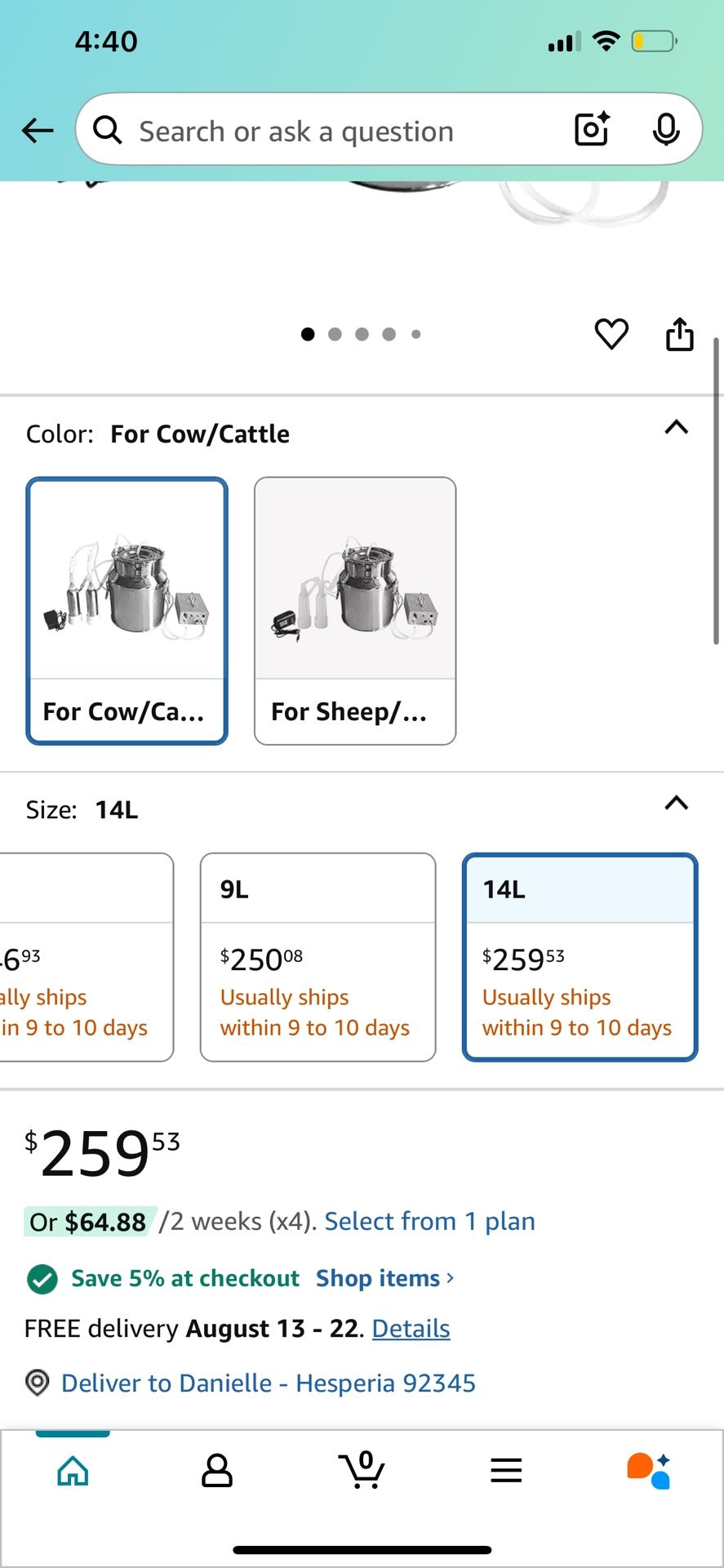Go to the account profile tab
This screenshot has width=724, height=1568.
(217, 1471)
